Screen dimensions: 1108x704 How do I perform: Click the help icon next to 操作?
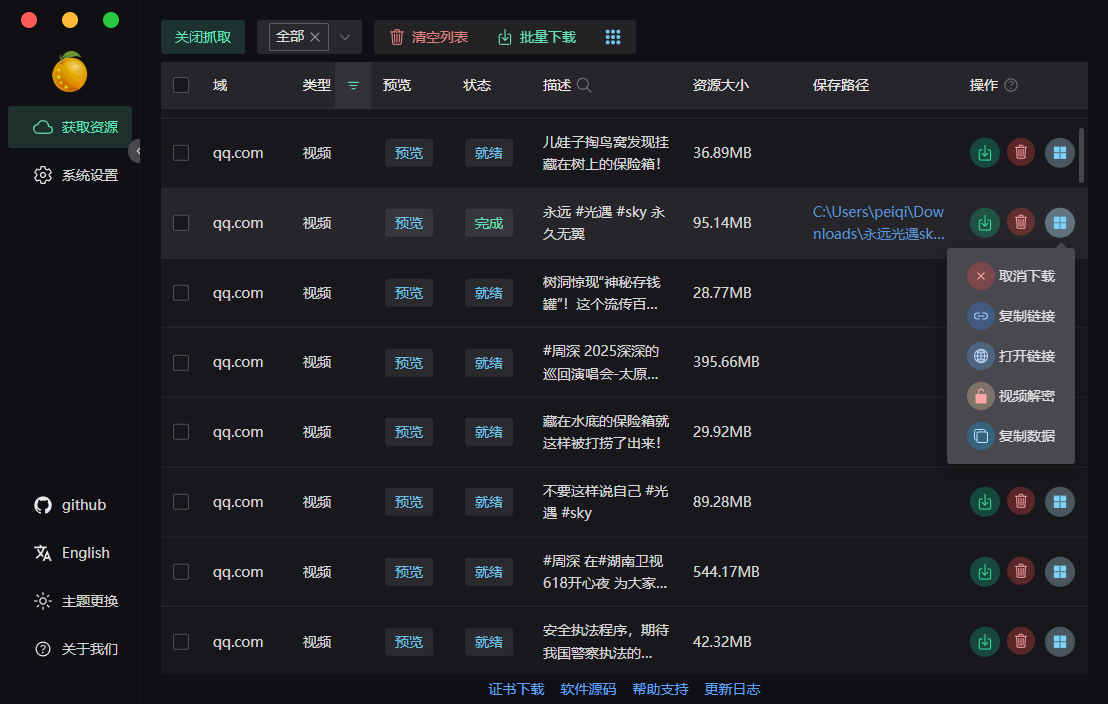[1011, 85]
